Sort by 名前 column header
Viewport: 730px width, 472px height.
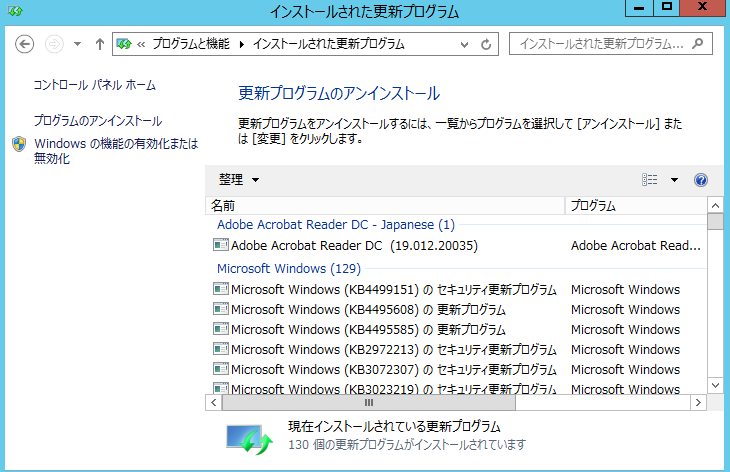pos(385,205)
